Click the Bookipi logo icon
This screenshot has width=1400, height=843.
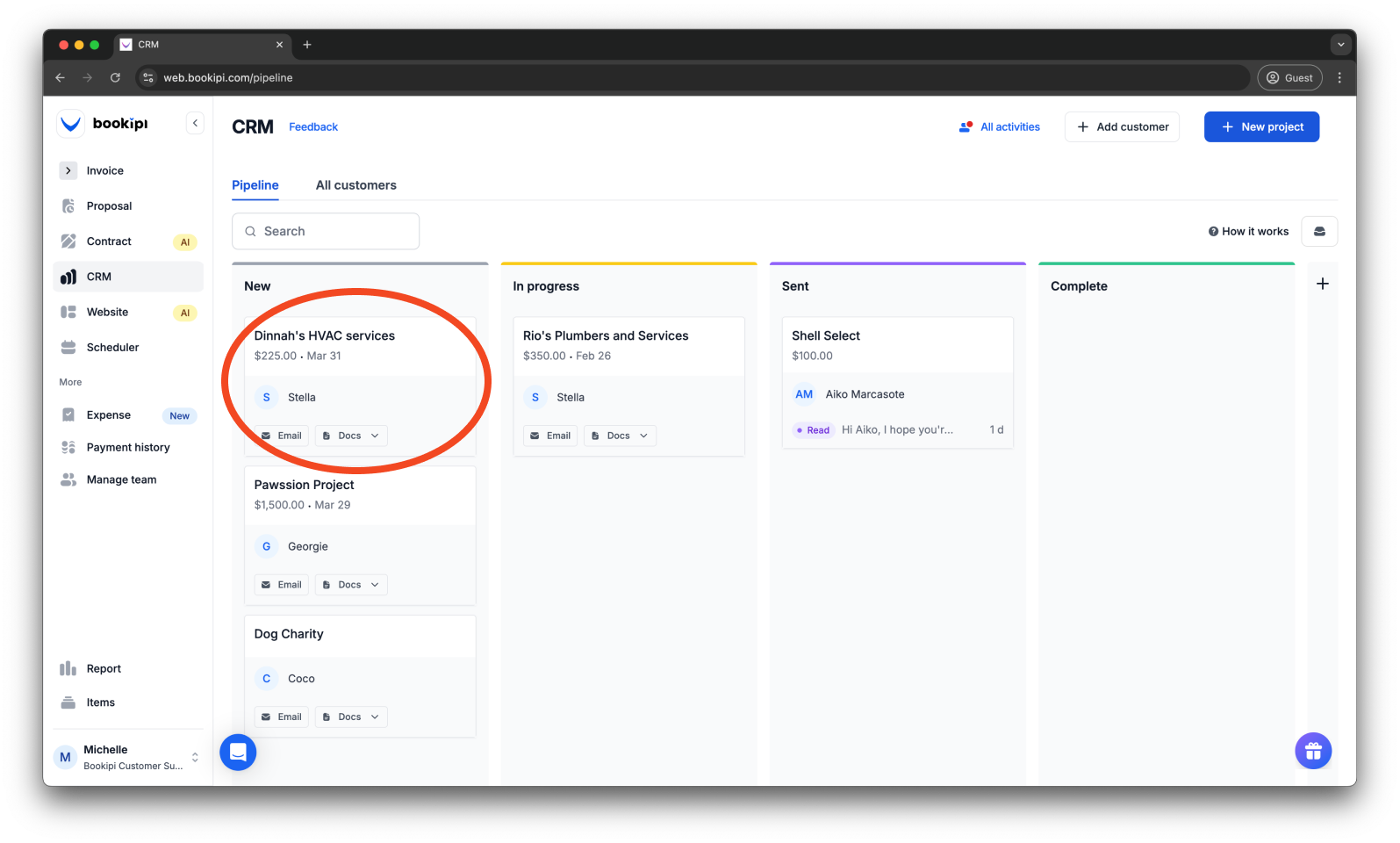click(70, 124)
